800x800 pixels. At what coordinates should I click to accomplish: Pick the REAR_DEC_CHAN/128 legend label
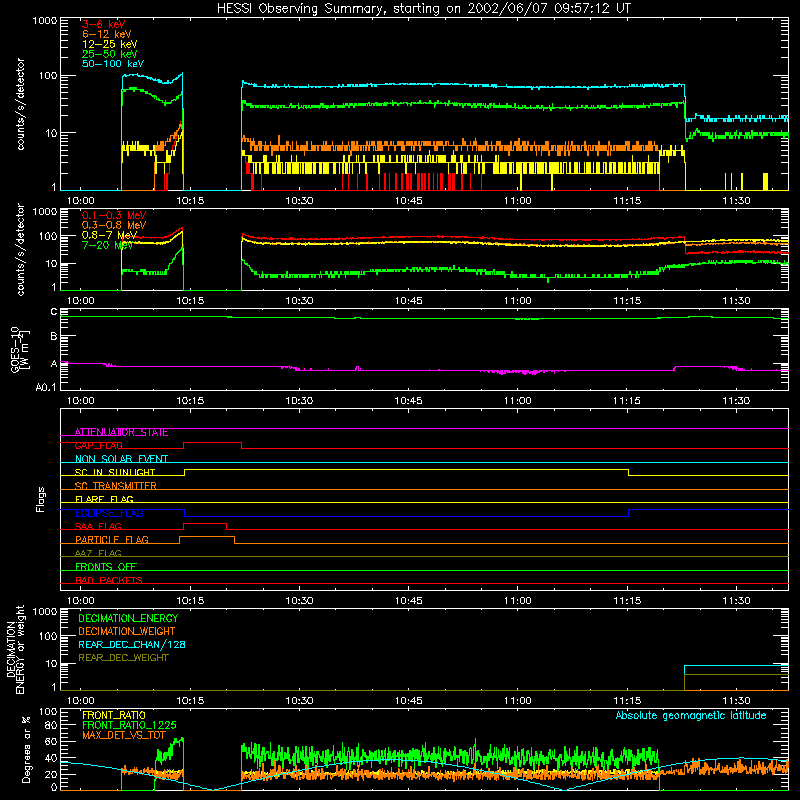[x=132, y=644]
